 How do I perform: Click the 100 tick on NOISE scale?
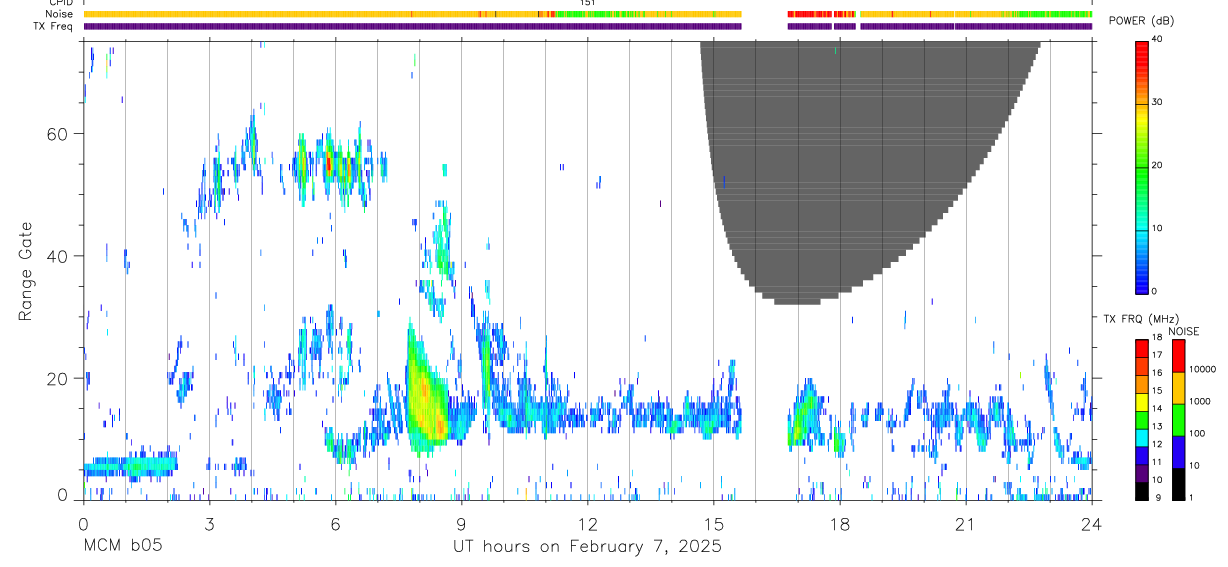[x=1198, y=433]
